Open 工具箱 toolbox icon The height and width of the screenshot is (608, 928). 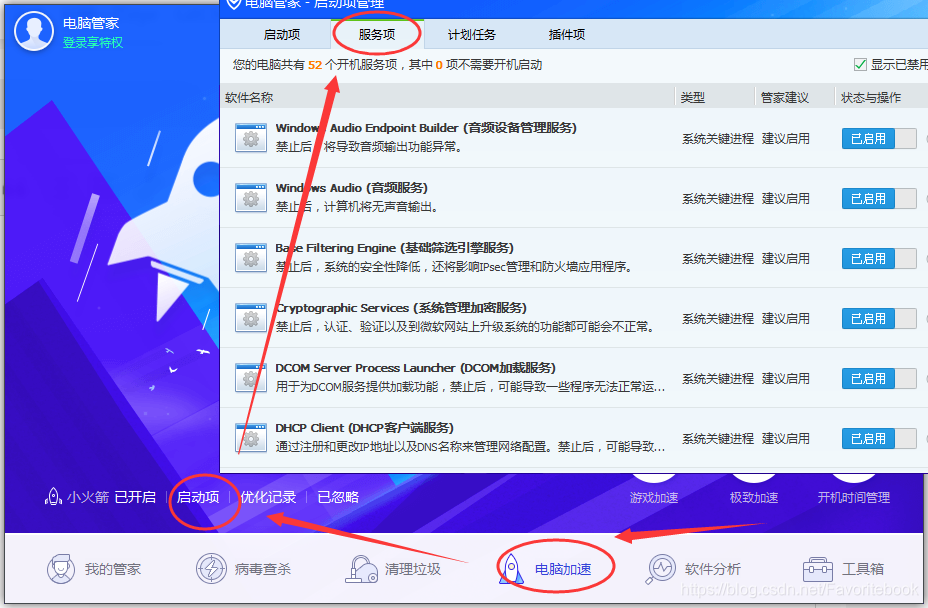(817, 570)
